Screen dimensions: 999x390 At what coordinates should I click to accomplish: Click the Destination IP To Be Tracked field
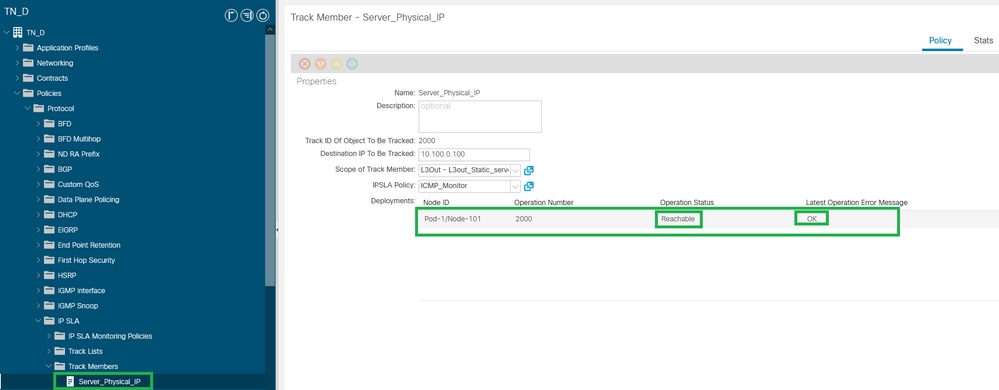(x=474, y=154)
